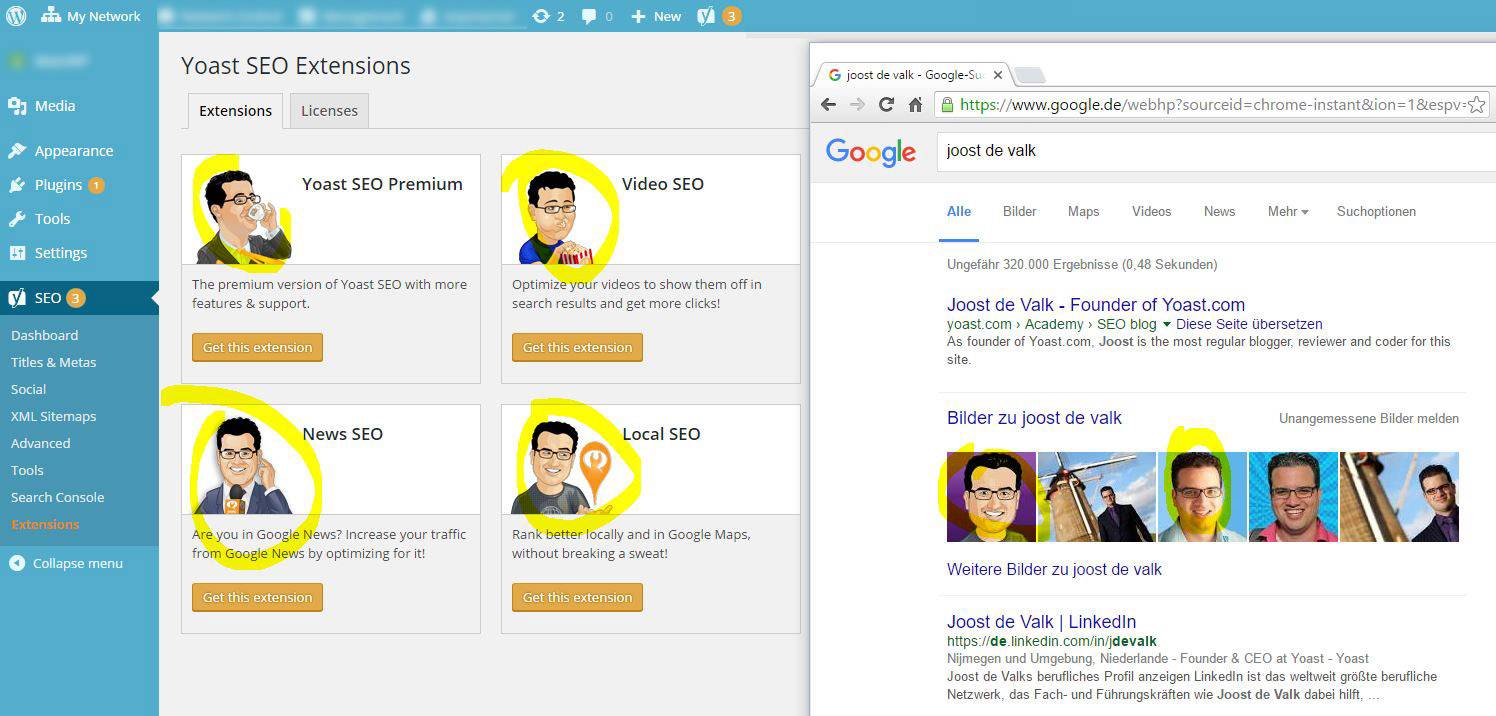Image resolution: width=1496 pixels, height=716 pixels.
Task: Select the Extensions submenu item
Action: (45, 524)
